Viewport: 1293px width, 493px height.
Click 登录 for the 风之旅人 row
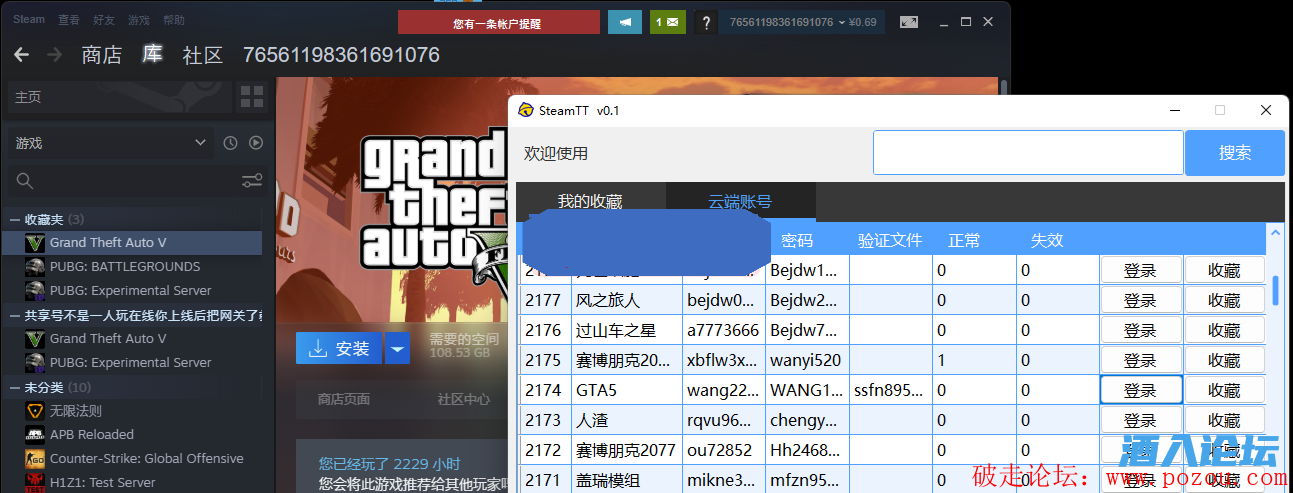point(1141,300)
